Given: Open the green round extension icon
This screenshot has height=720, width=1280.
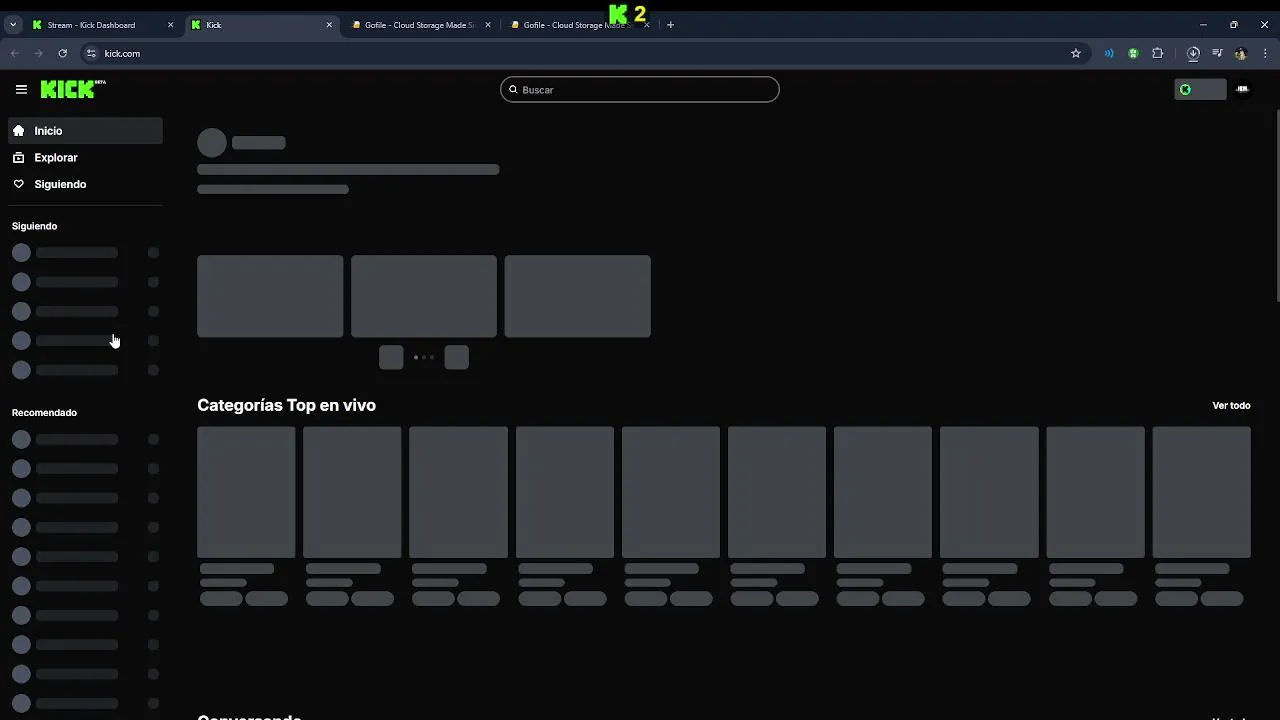Looking at the screenshot, I should (1133, 53).
